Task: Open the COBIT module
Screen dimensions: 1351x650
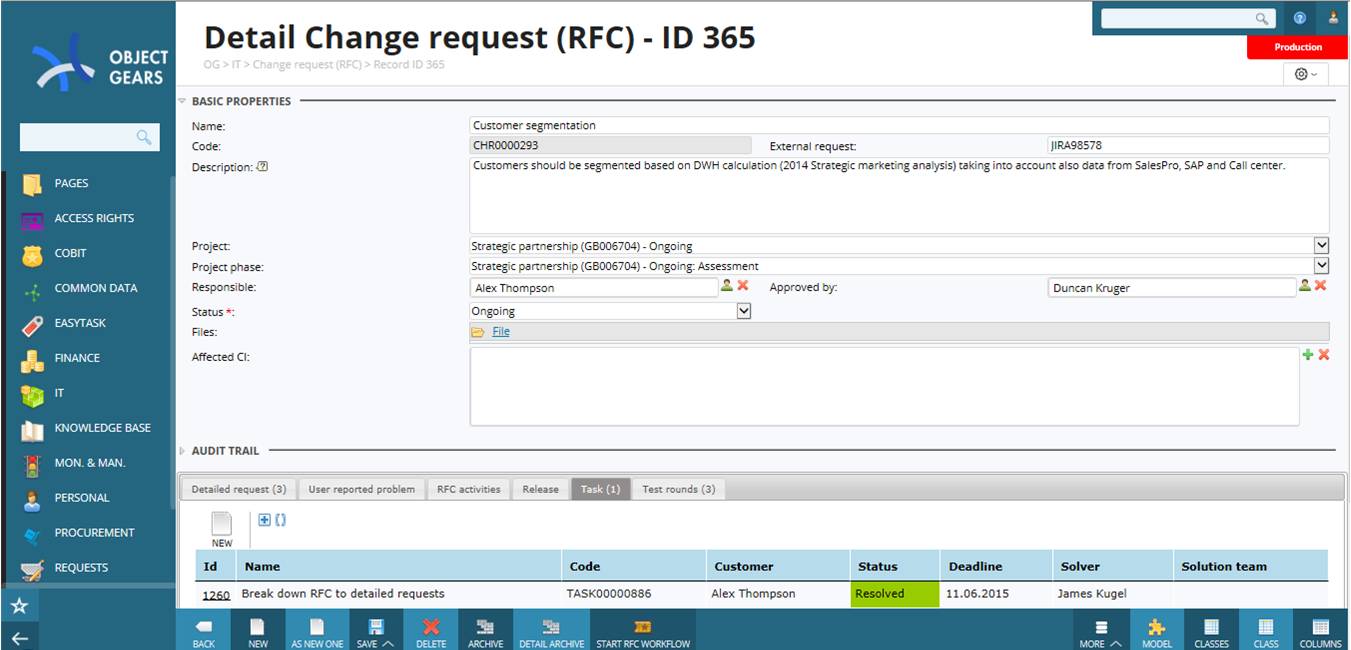Action: (x=70, y=253)
